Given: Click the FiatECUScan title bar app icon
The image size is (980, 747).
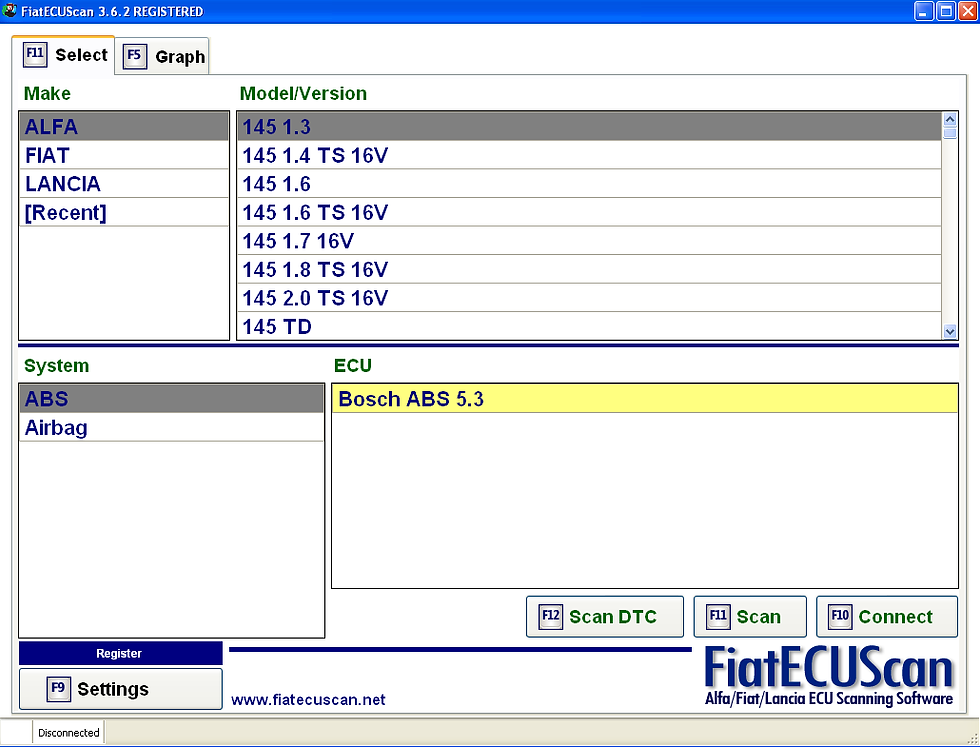Looking at the screenshot, I should (x=9, y=11).
